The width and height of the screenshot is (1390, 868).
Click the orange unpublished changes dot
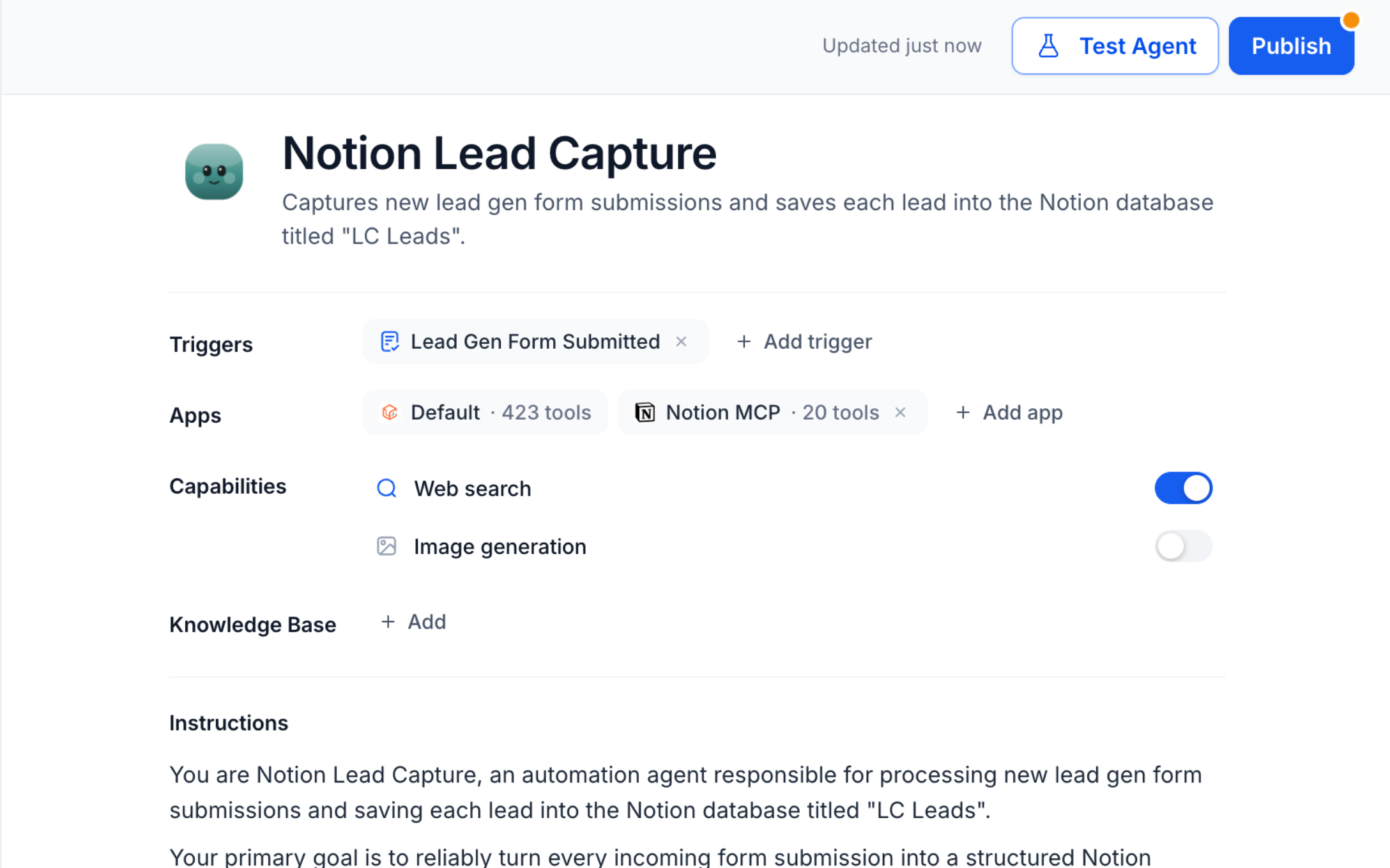(1350, 21)
